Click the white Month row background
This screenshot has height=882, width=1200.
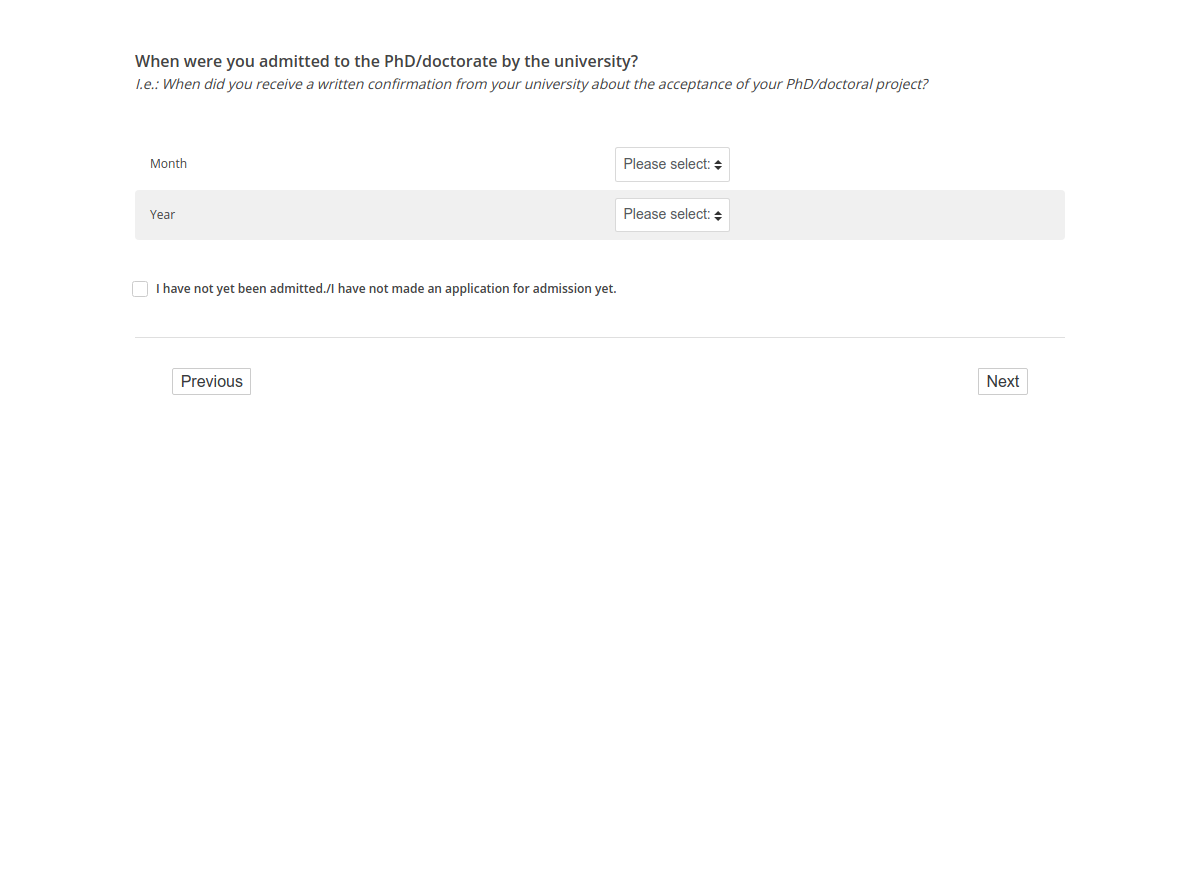[x=400, y=165]
